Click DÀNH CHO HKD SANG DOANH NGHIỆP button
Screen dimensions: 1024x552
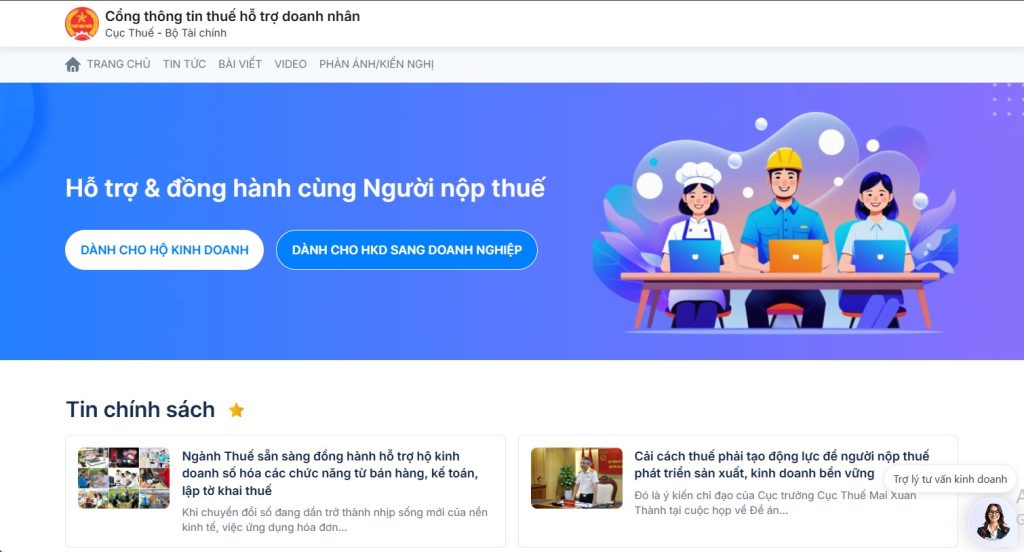click(x=407, y=250)
